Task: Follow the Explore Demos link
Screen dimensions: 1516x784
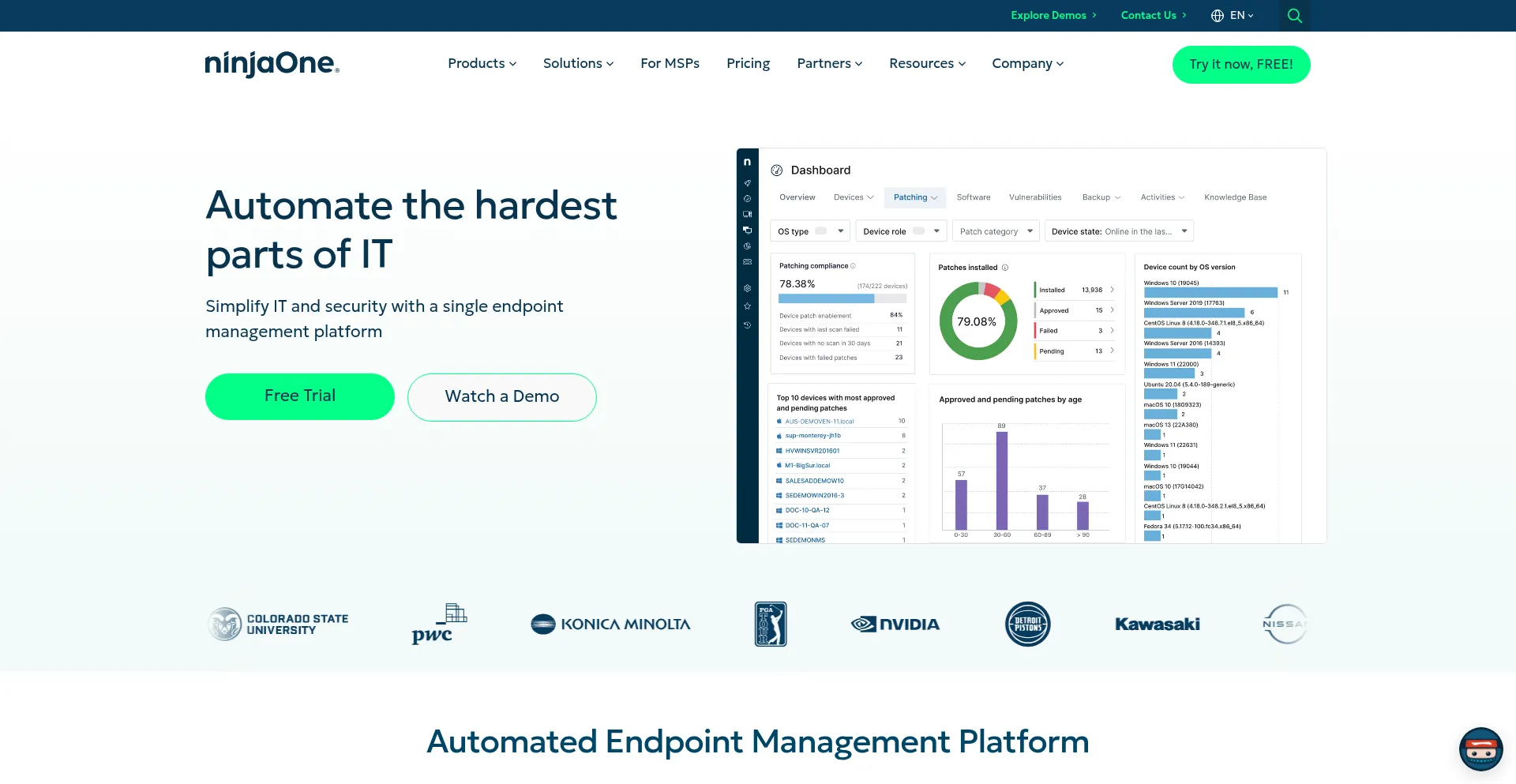Action: click(x=1053, y=16)
